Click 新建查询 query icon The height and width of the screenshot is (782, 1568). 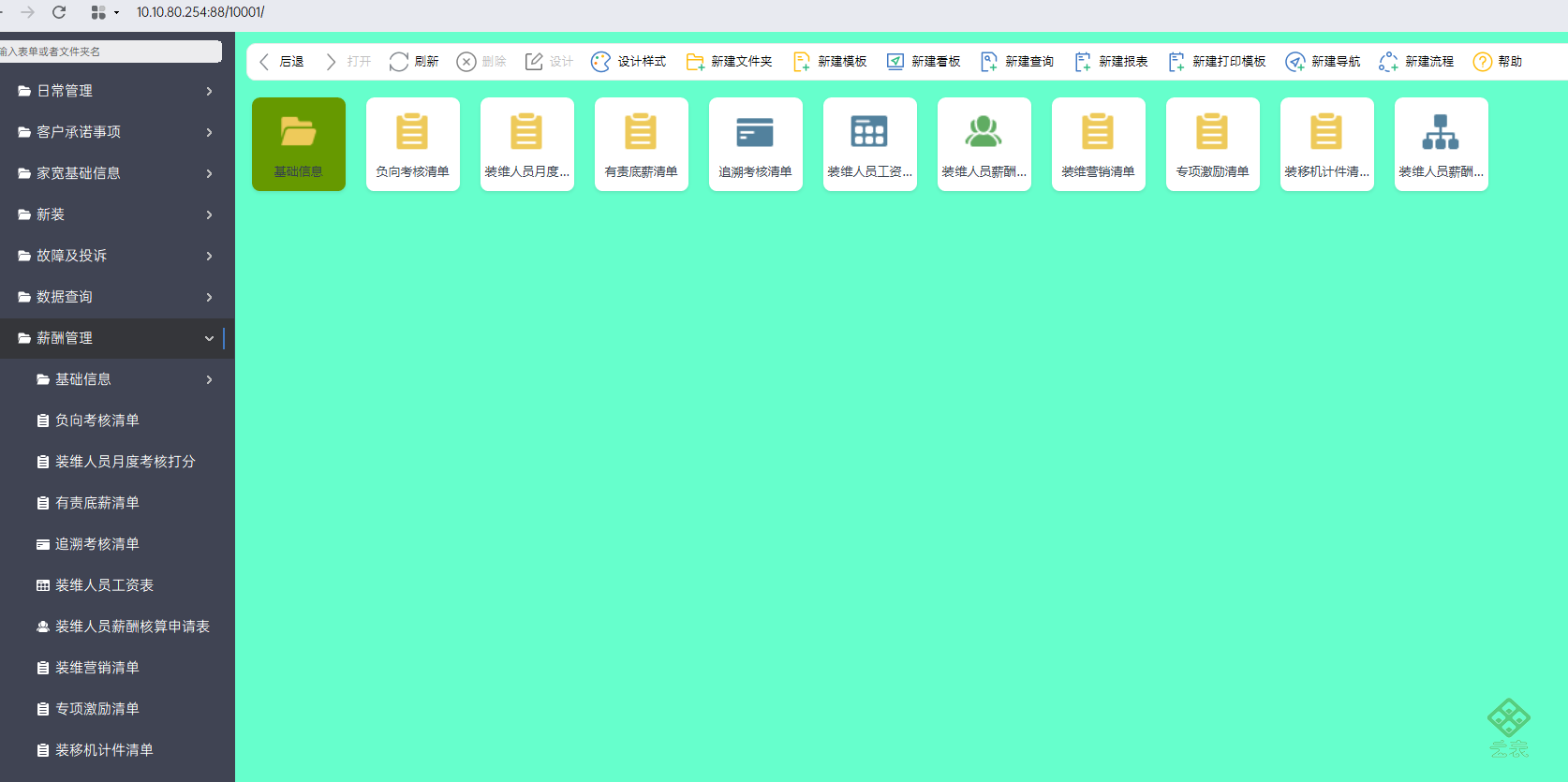989,62
